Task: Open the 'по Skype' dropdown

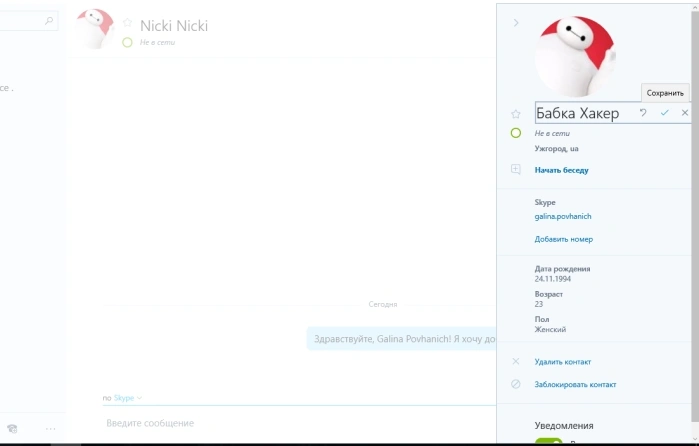Action: 123,398
